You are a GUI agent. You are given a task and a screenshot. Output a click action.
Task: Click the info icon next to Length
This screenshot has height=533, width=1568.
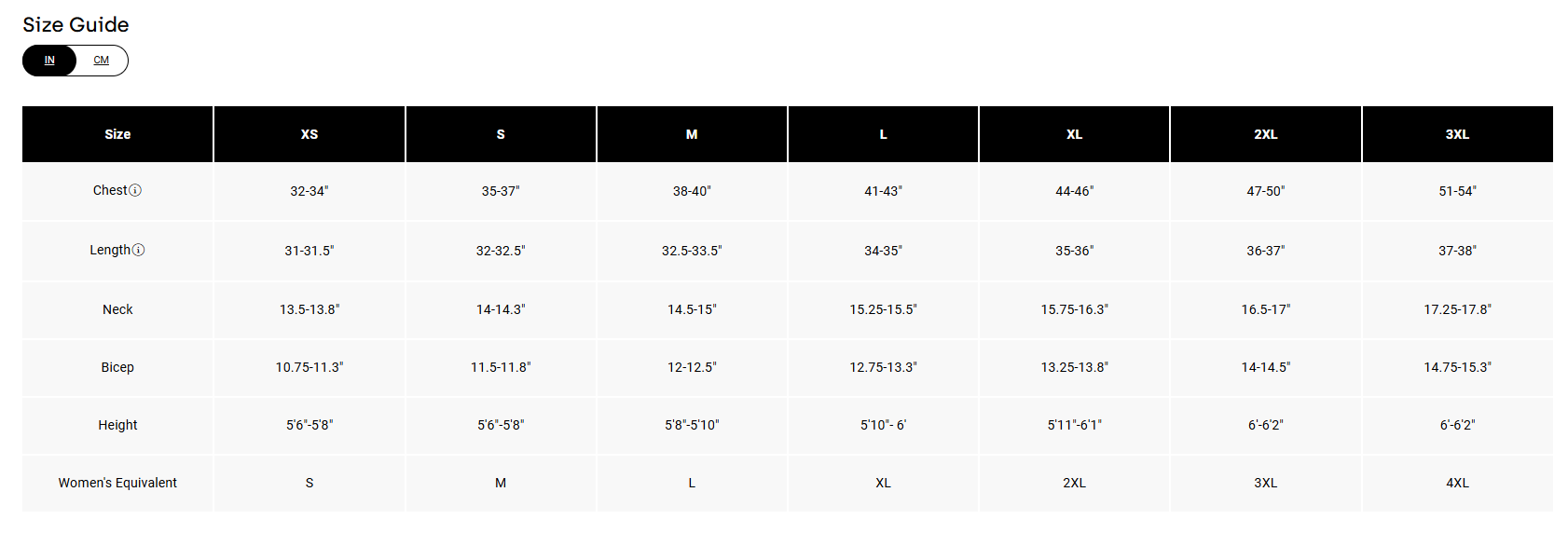(x=139, y=251)
